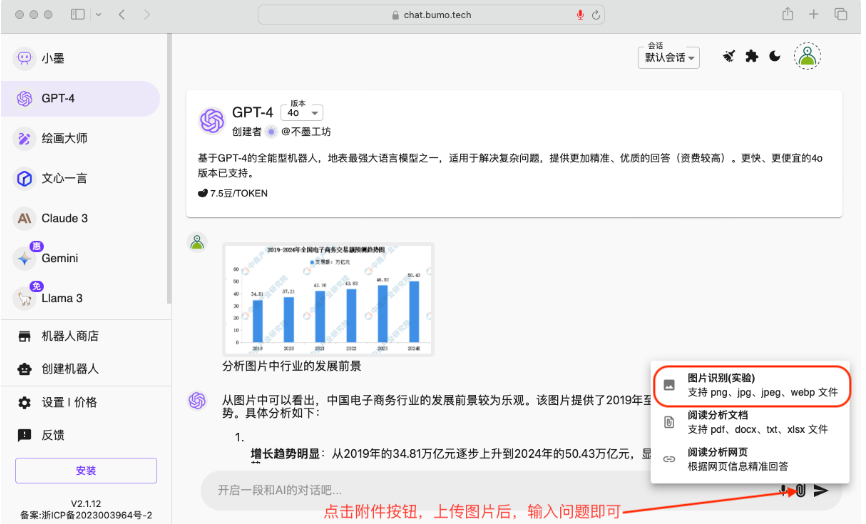Click the GPT-4 logo in bot card
866x524 pixels.
[x=212, y=121]
